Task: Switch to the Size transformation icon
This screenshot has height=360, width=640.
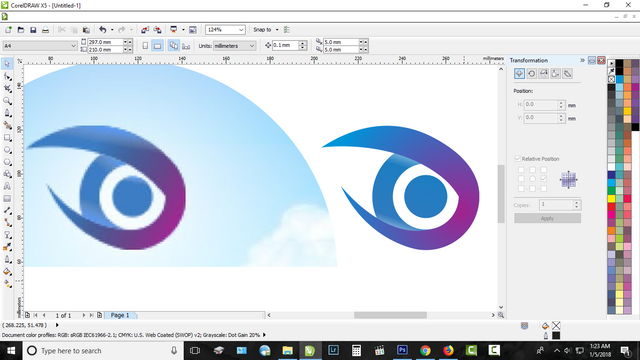Action: (x=556, y=73)
